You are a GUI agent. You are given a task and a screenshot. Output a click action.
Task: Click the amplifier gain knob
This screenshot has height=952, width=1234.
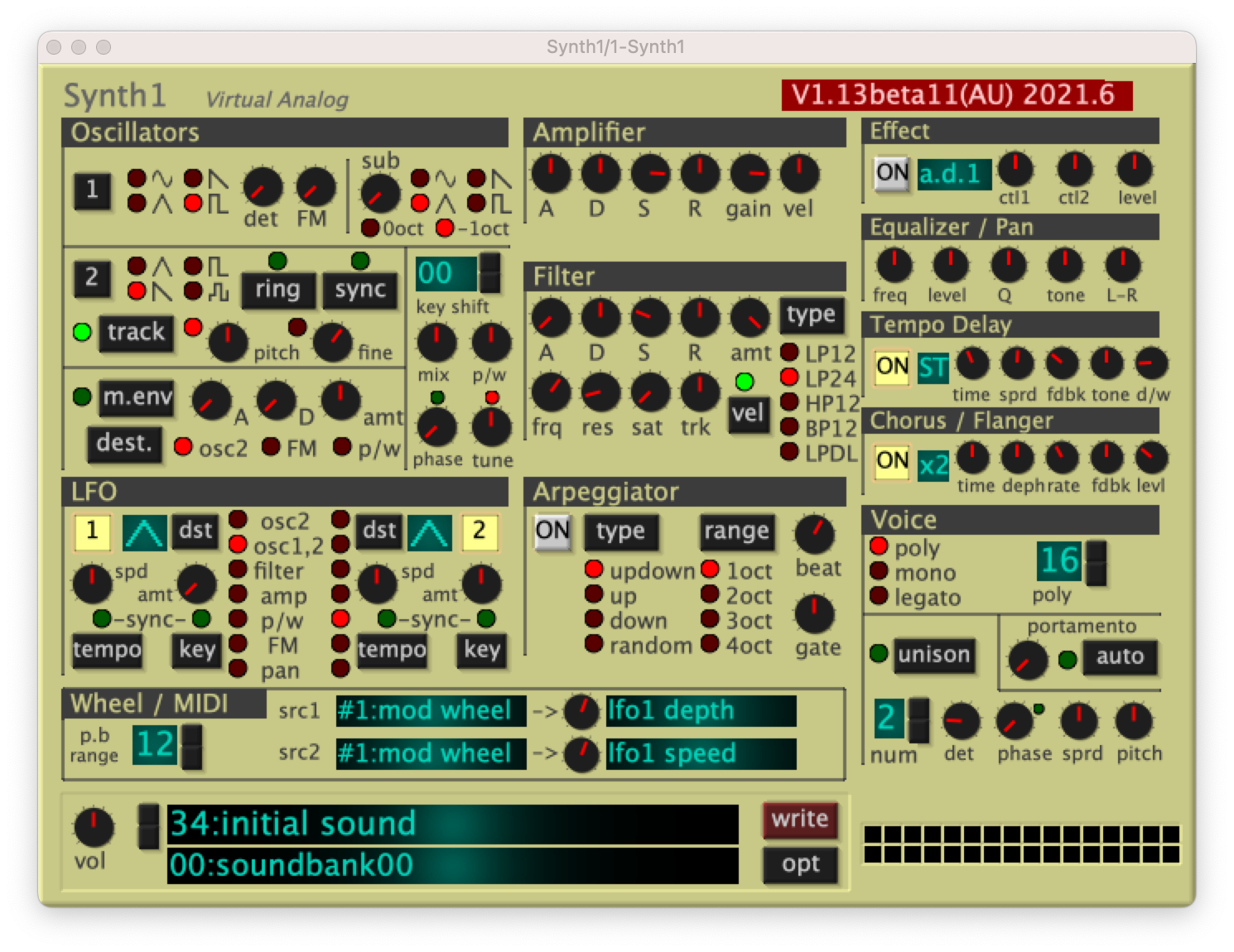coord(750,175)
